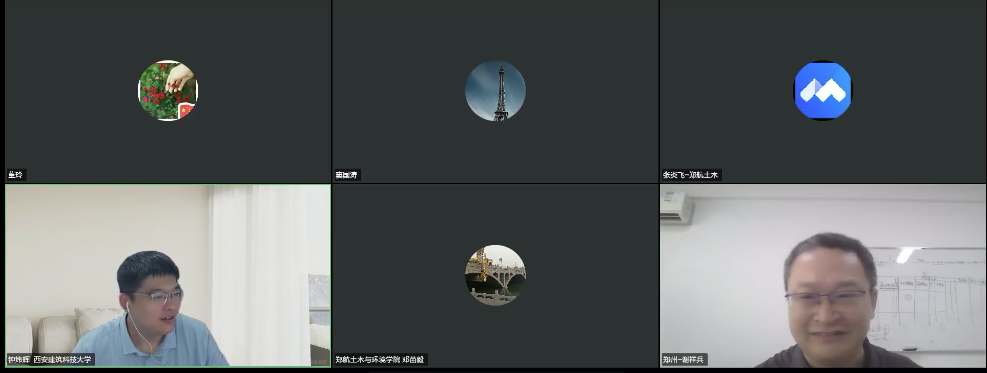Select the 郑航土木与环境学院 邓苗毅 name label
The height and width of the screenshot is (373, 987).
click(380, 360)
